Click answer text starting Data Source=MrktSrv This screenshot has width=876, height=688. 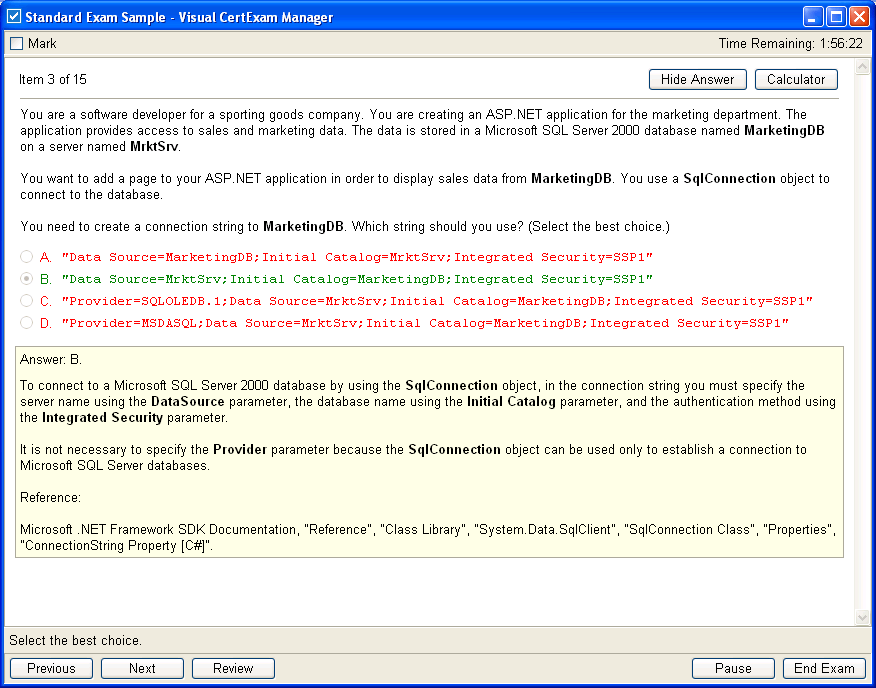coord(358,279)
